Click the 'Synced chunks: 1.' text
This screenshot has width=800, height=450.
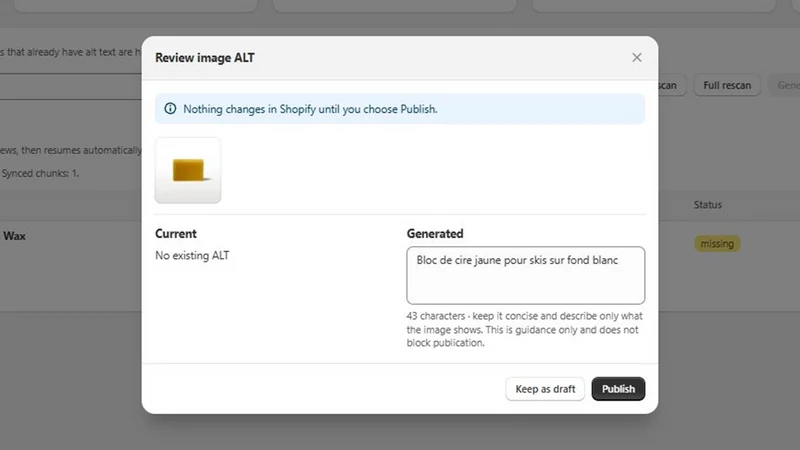[40, 173]
